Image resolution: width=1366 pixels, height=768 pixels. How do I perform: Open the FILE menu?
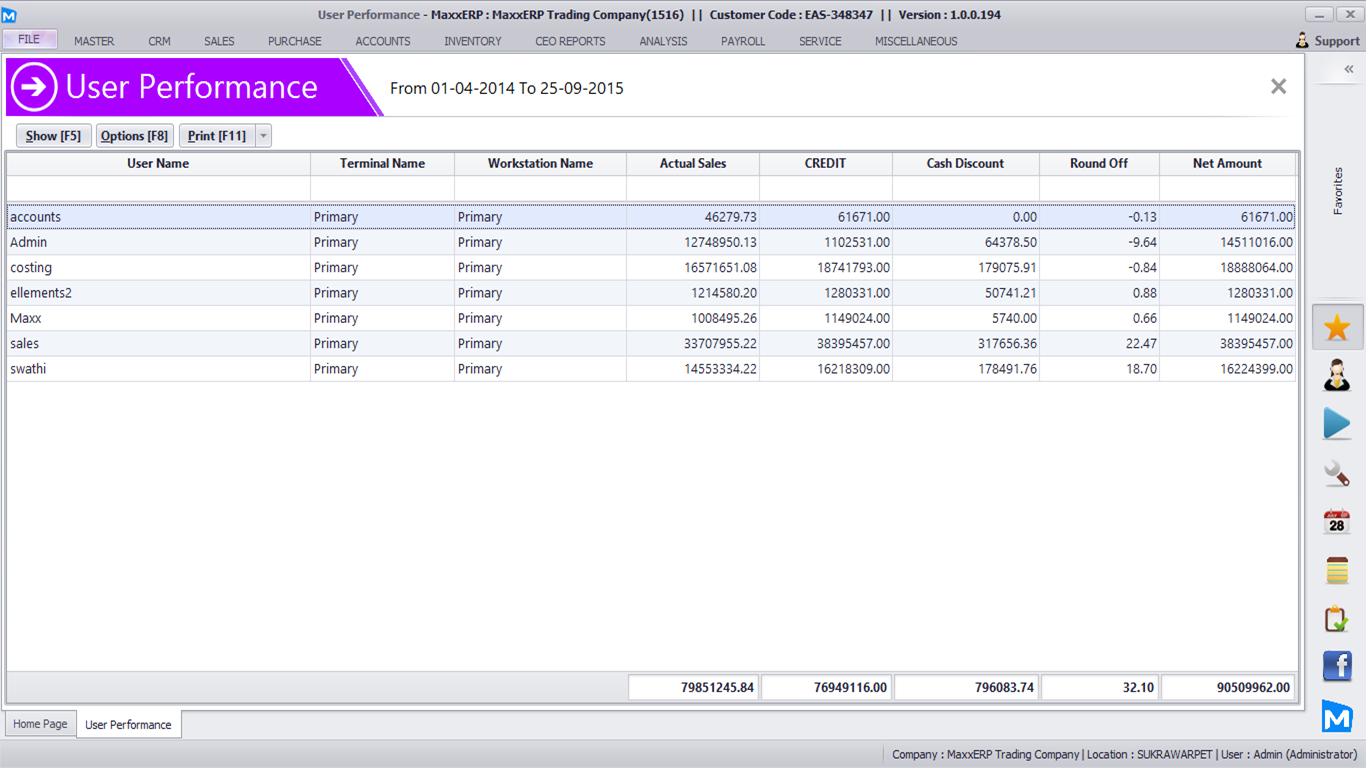[29, 40]
